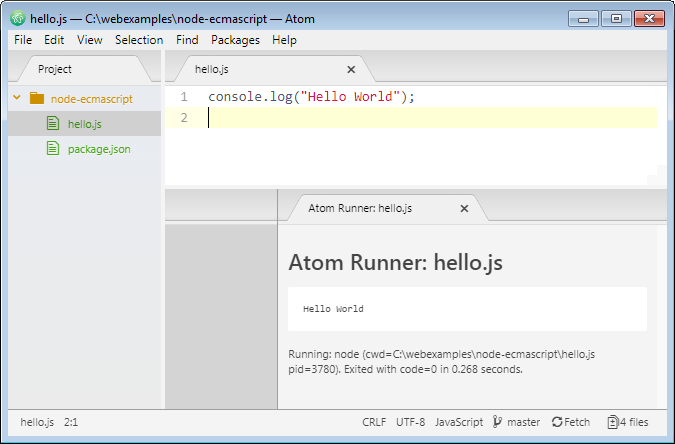Click line number 1 in gutter
675x444 pixels.
point(184,96)
